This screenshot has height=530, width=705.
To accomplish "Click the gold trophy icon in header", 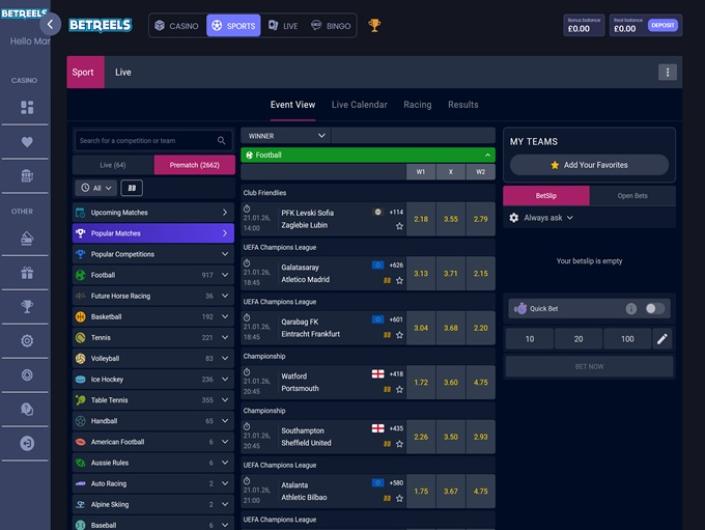I will tap(375, 25).
